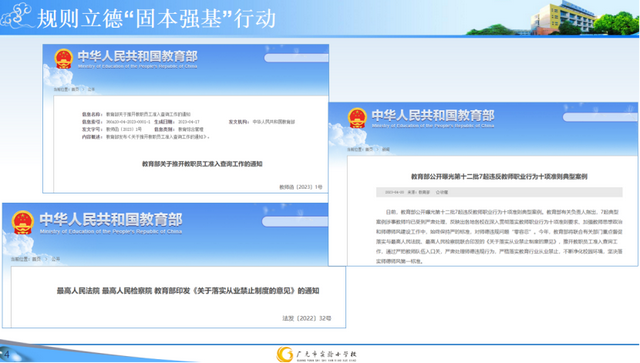640x363 pixels.
Task: Click the national emblem on the 典型案例 news page
Action: pyautogui.click(x=357, y=118)
